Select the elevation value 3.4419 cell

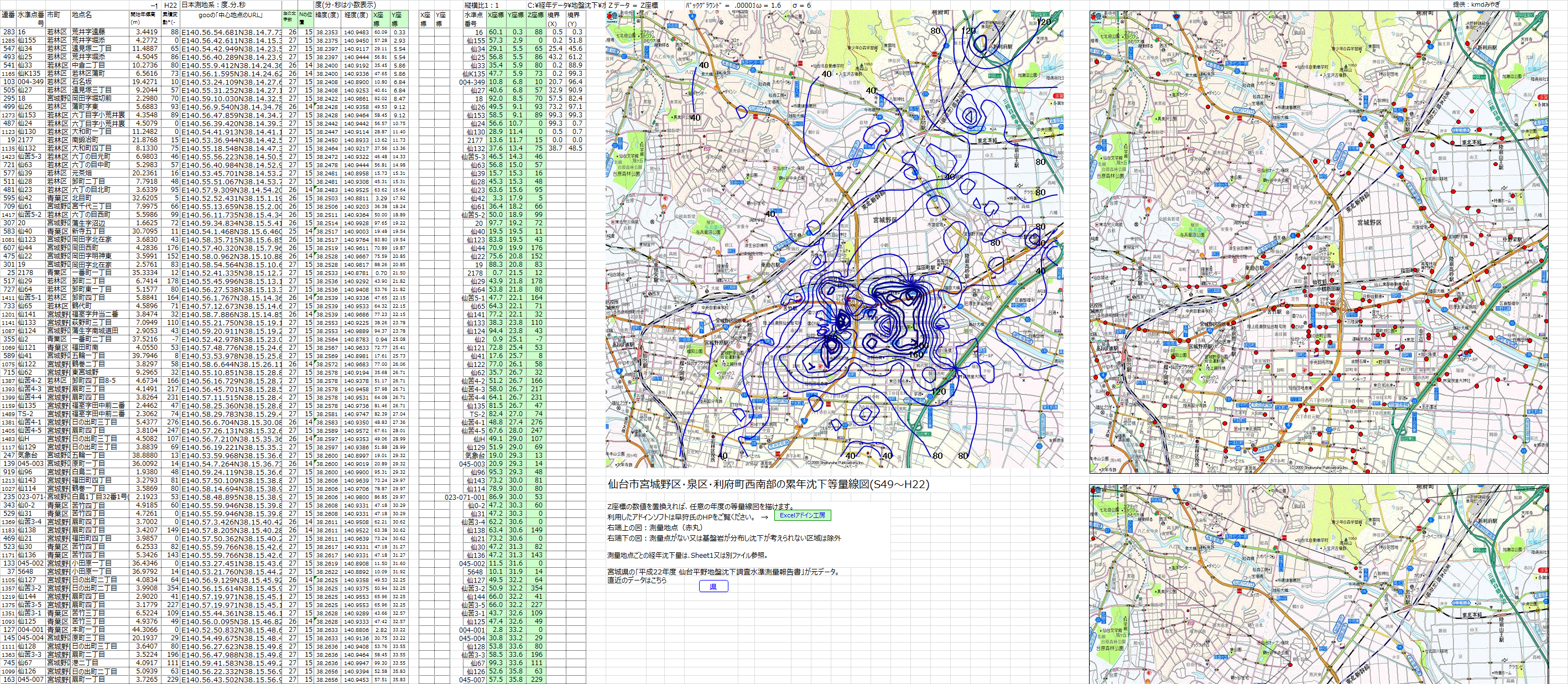coord(144,32)
